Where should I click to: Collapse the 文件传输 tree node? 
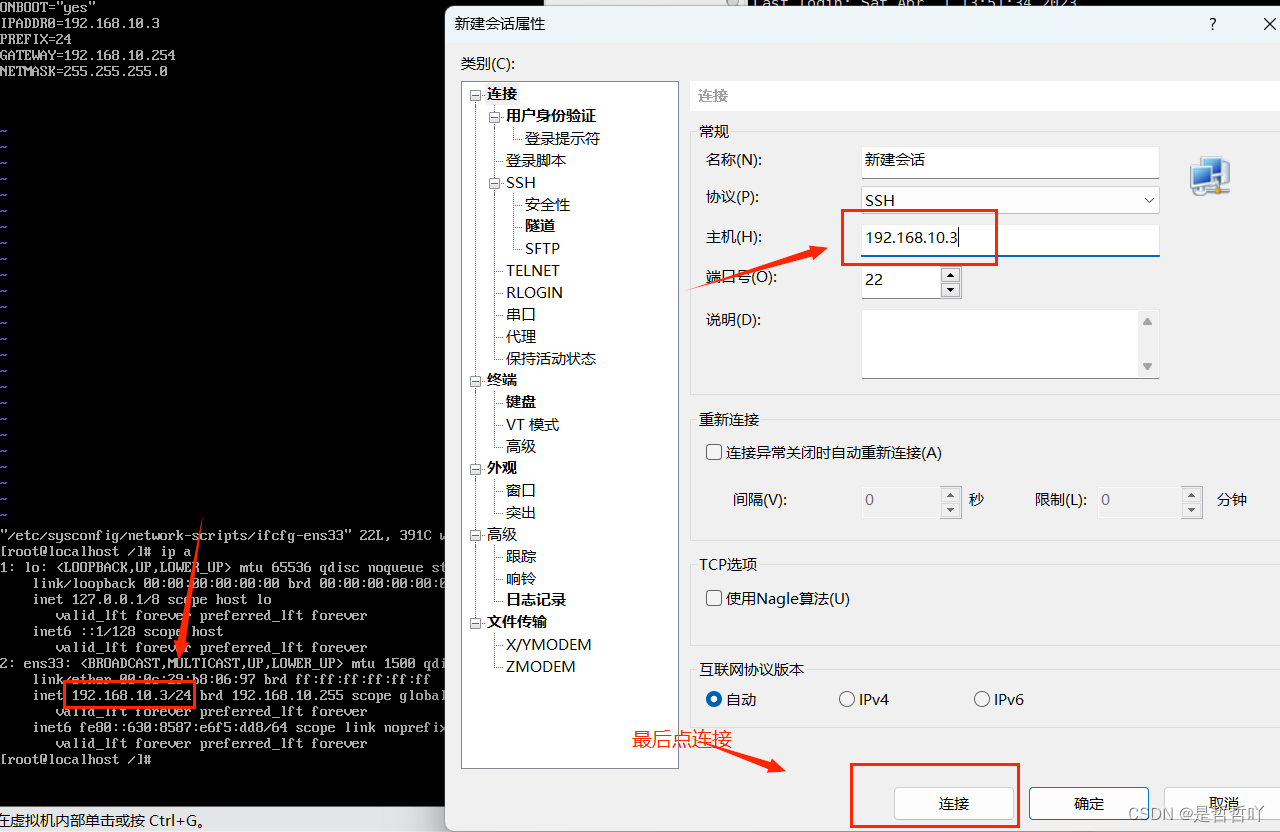coord(476,622)
